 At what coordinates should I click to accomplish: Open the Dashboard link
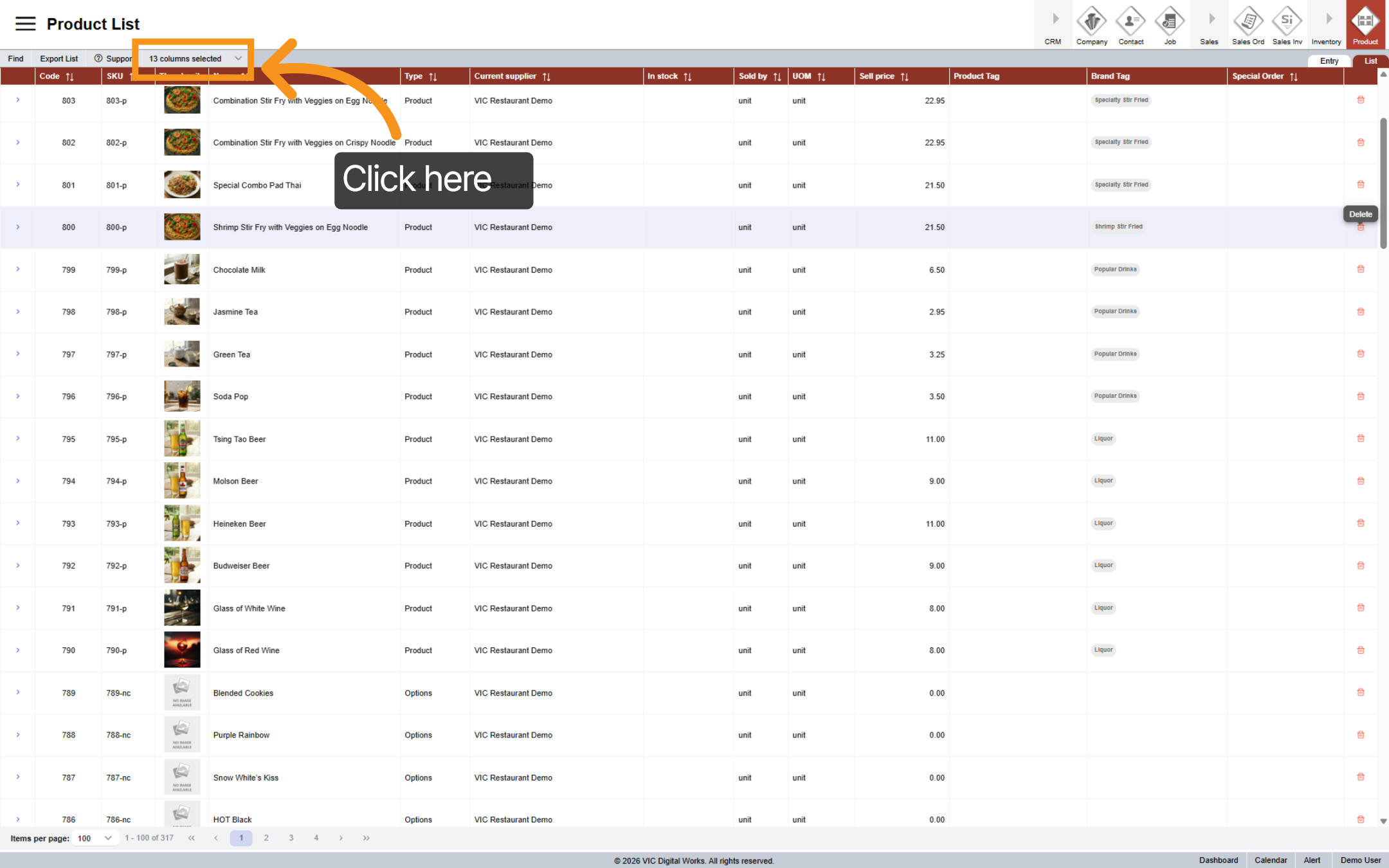(1219, 860)
